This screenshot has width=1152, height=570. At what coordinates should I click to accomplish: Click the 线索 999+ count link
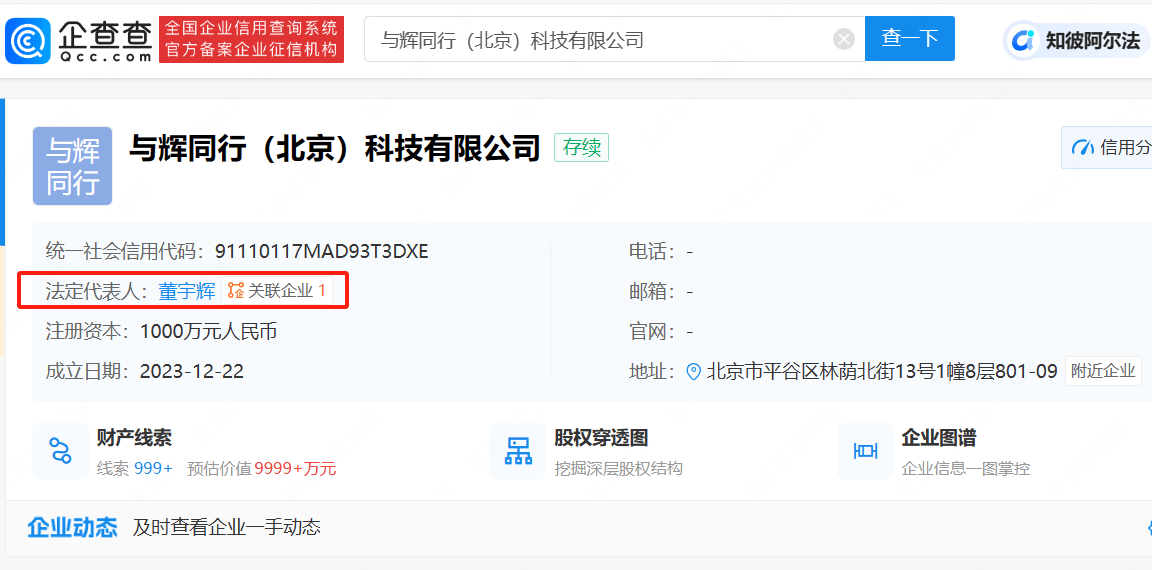135,468
